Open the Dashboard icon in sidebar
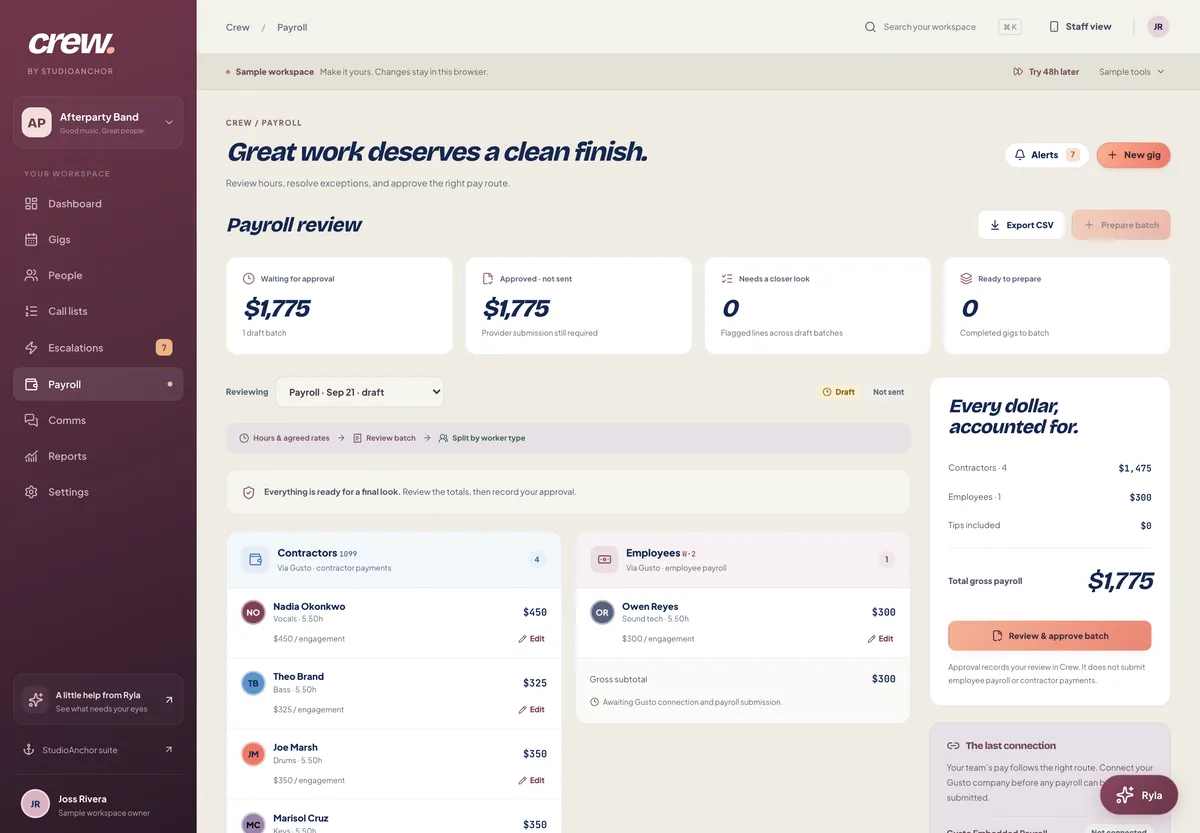The width and height of the screenshot is (1200, 833). click(31, 204)
